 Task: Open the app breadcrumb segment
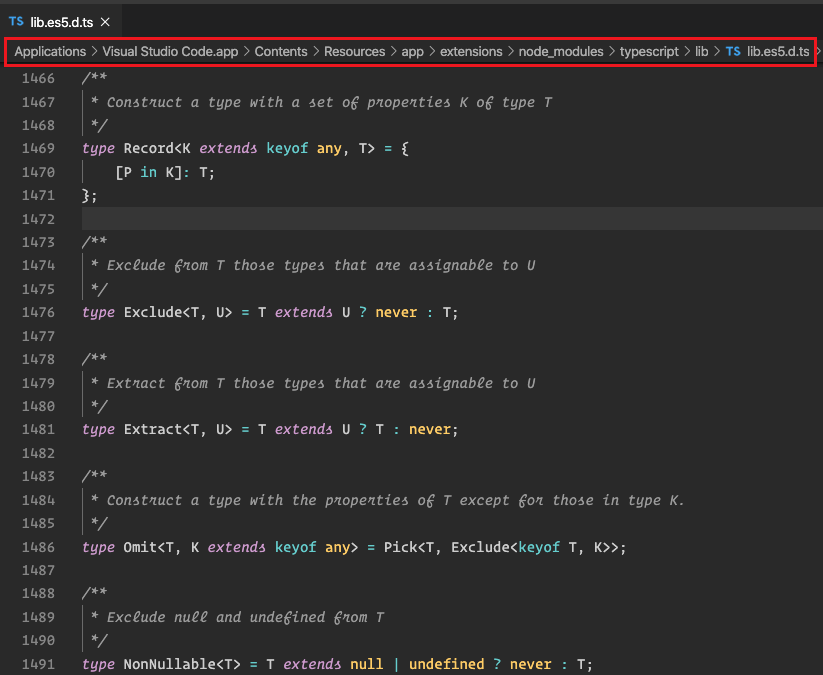click(x=413, y=51)
